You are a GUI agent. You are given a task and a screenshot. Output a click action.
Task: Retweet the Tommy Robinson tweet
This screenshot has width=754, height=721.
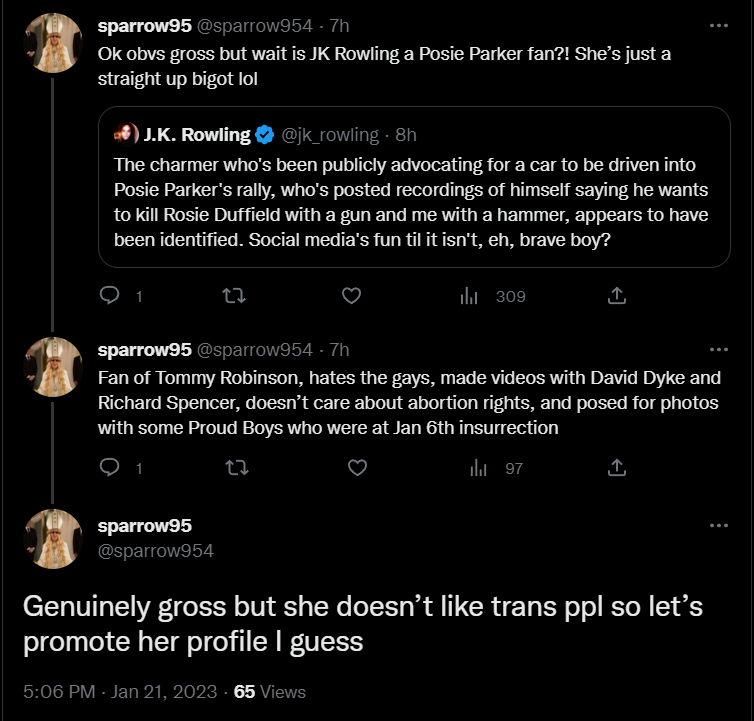[237, 468]
